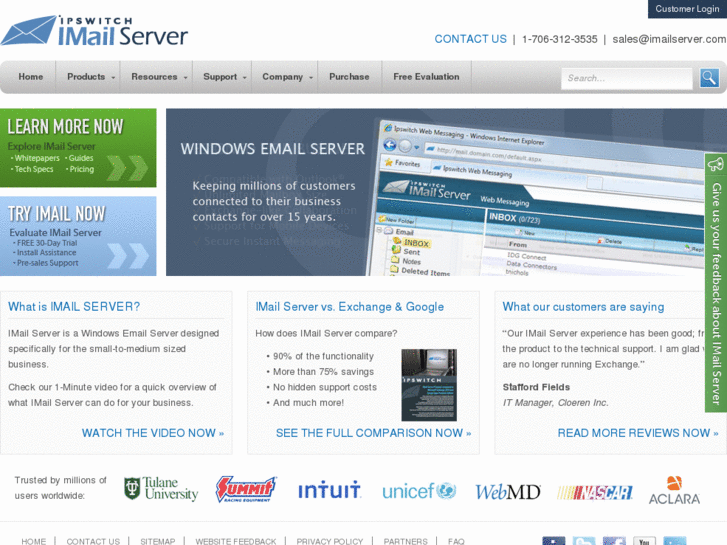Expand the Company menu arrow
The height and width of the screenshot is (545, 727).
pyautogui.click(x=311, y=78)
